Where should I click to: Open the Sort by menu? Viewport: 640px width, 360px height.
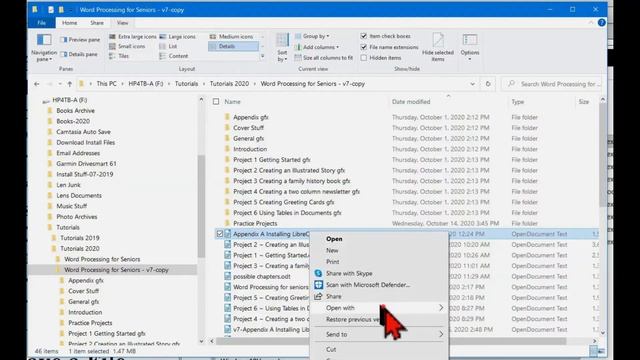[282, 47]
